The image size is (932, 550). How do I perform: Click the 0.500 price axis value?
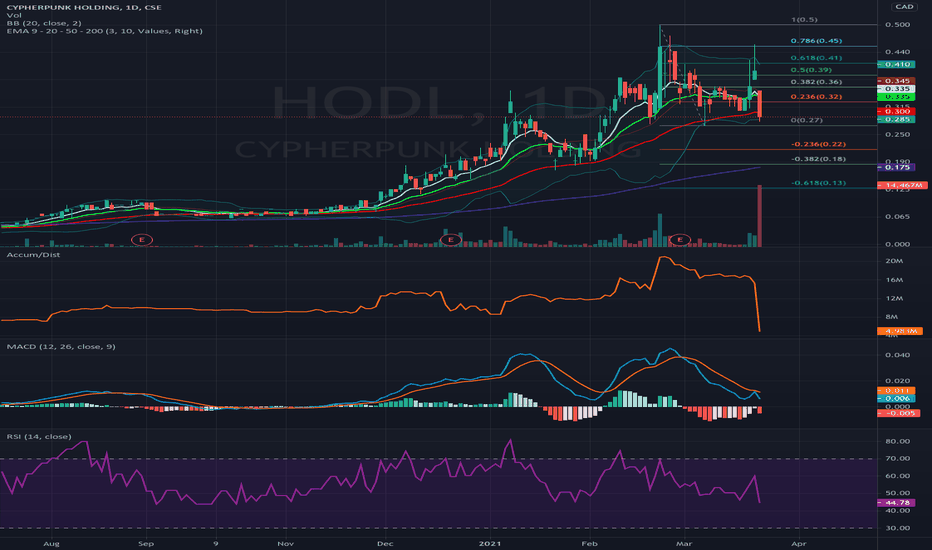[x=897, y=25]
